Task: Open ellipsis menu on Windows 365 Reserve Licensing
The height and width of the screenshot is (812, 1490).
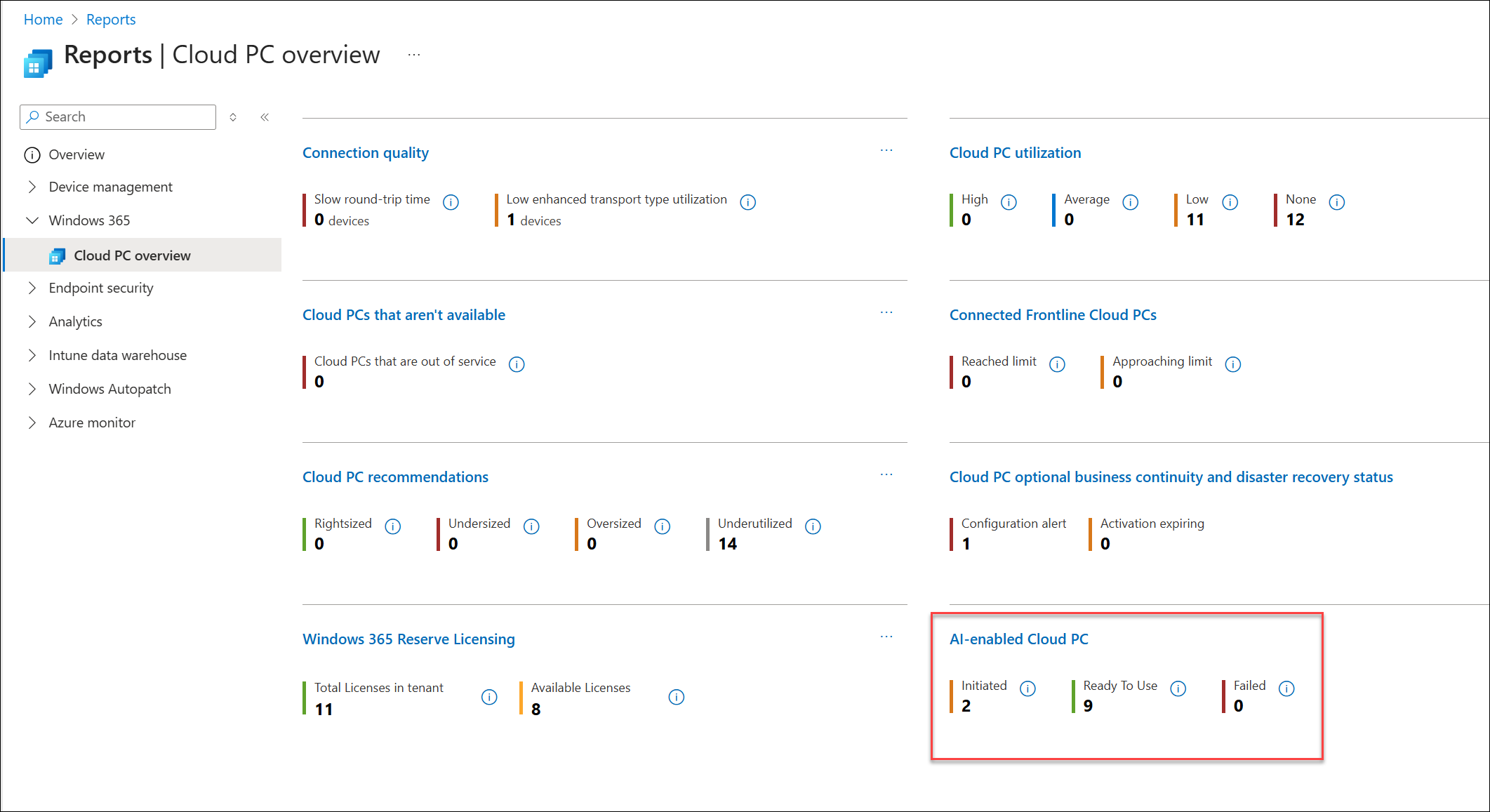Action: point(886,636)
